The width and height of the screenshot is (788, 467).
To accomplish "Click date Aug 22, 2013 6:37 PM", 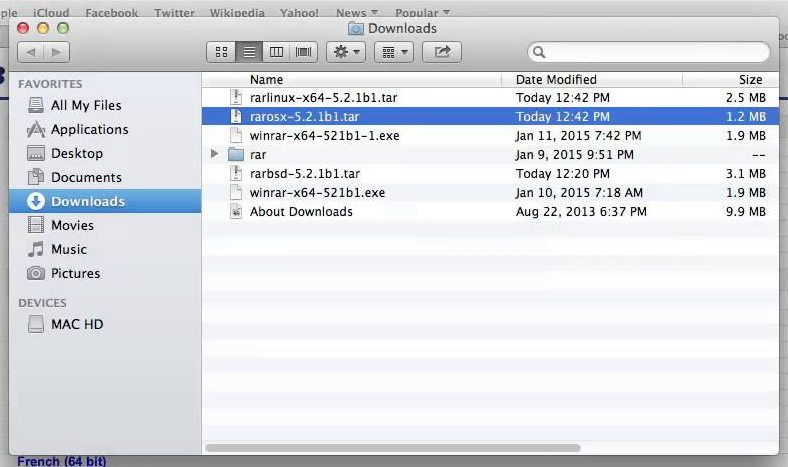I will tap(581, 212).
